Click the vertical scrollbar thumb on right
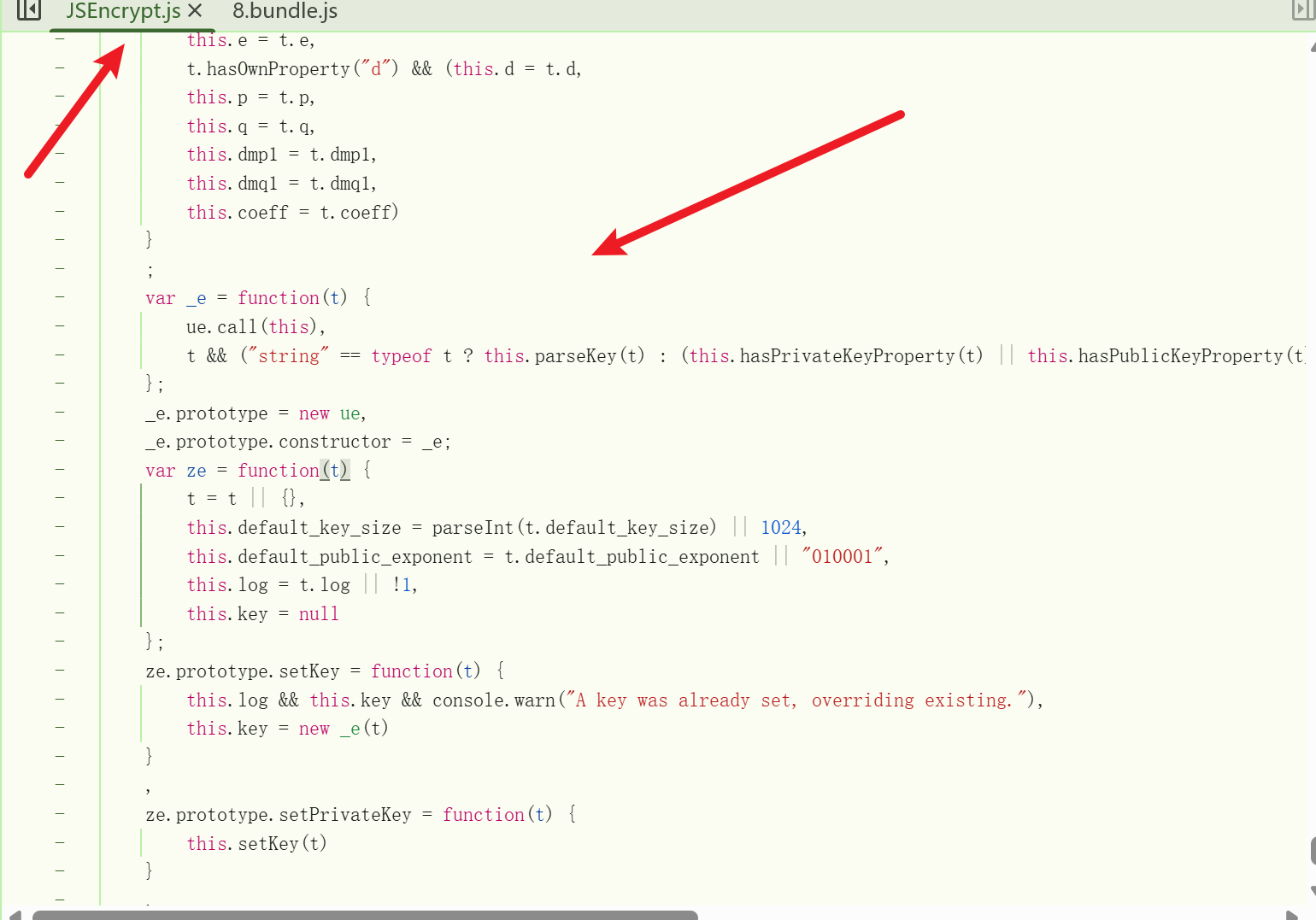The height and width of the screenshot is (920, 1316). tap(1313, 851)
